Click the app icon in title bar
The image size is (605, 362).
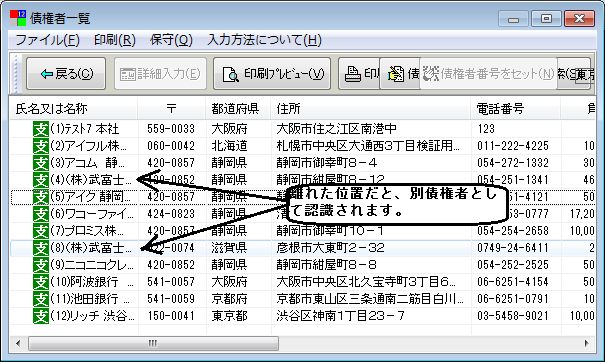[18, 18]
